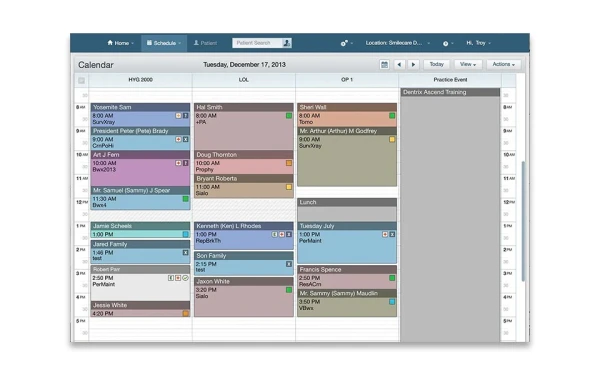Click the patient search person icon
This screenshot has width=600, height=375.
[x=286, y=43]
